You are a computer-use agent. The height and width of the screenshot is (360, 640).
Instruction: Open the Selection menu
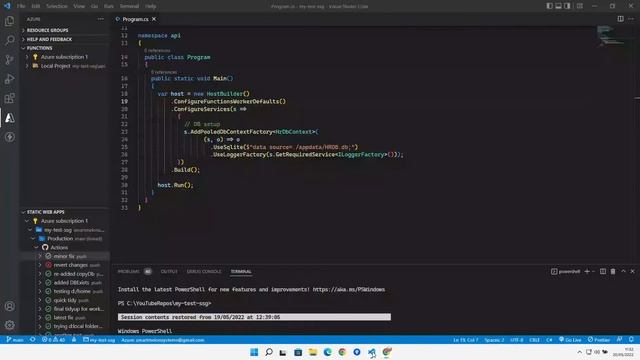56,6
